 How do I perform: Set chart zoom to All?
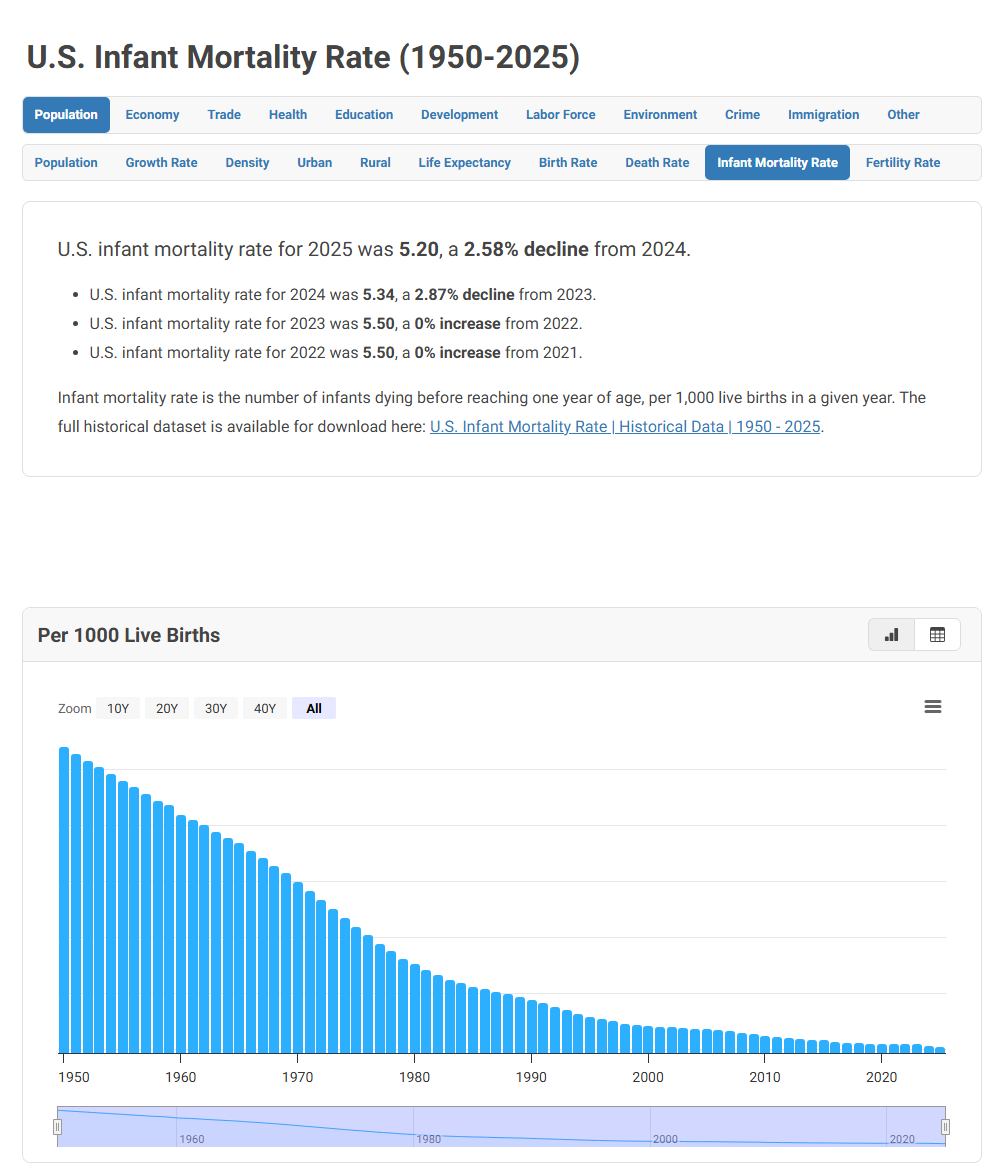tap(314, 708)
